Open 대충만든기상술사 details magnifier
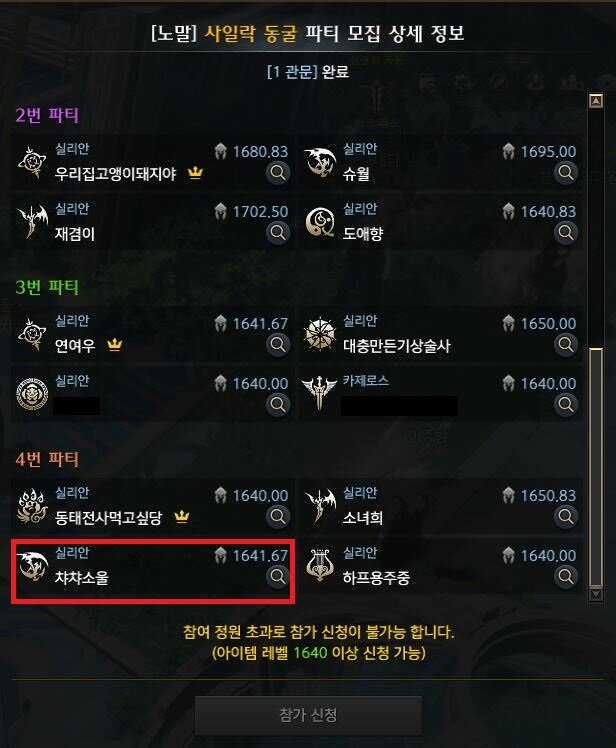Viewport: 616px width, 748px height. 566,344
